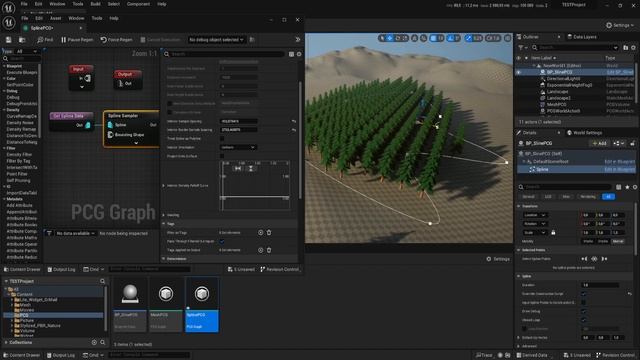Screen dimensions: 640x360
Task: Click the Input node in PCG graph
Action: click(x=81, y=77)
